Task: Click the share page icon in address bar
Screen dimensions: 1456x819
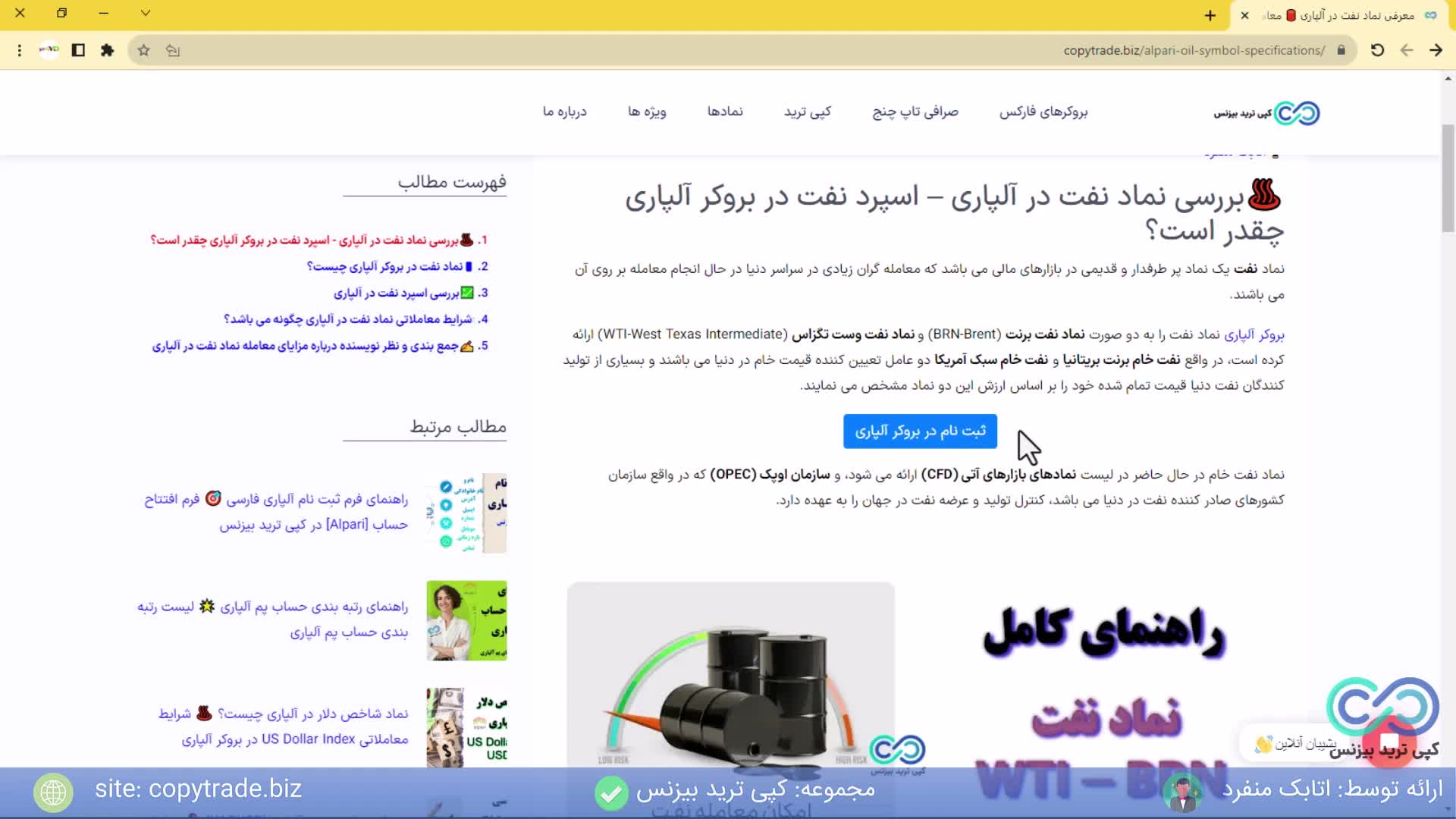Action: [173, 50]
